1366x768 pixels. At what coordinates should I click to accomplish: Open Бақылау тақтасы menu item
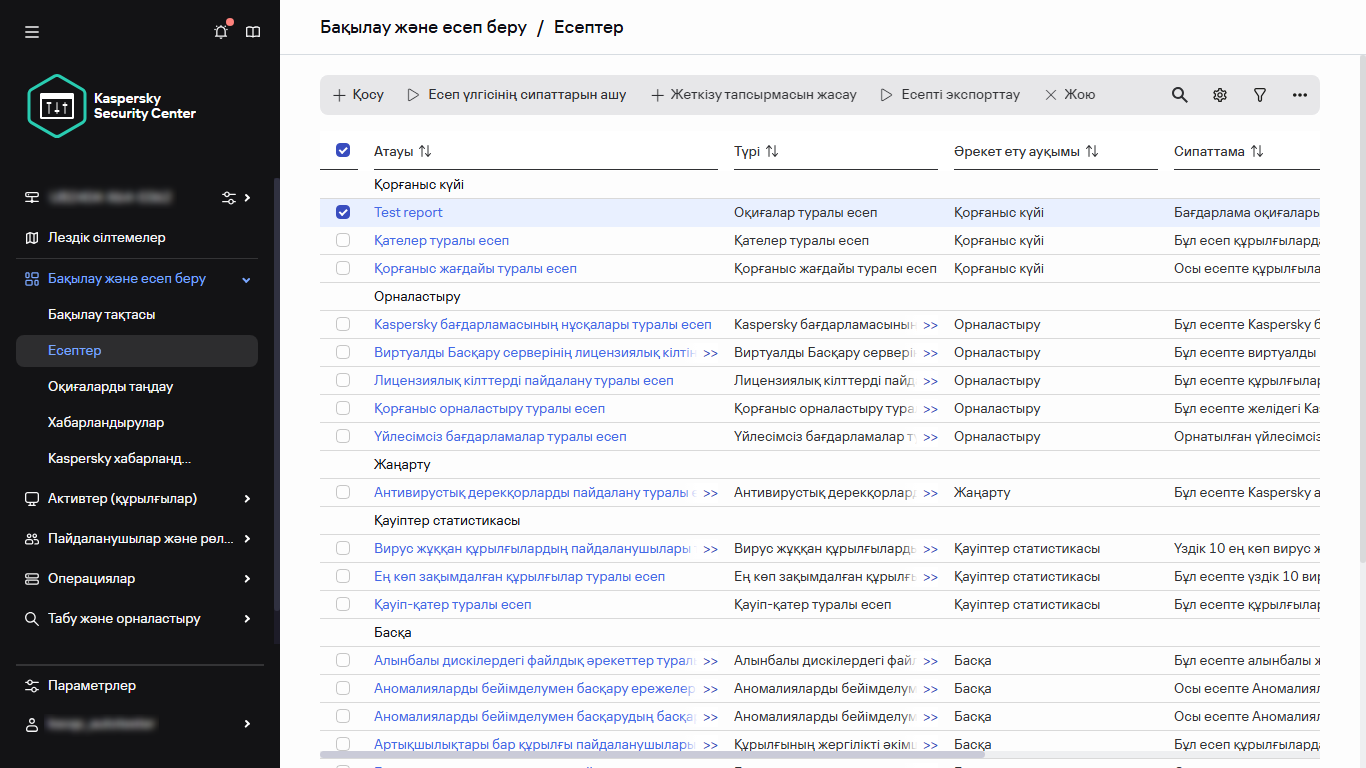point(102,315)
